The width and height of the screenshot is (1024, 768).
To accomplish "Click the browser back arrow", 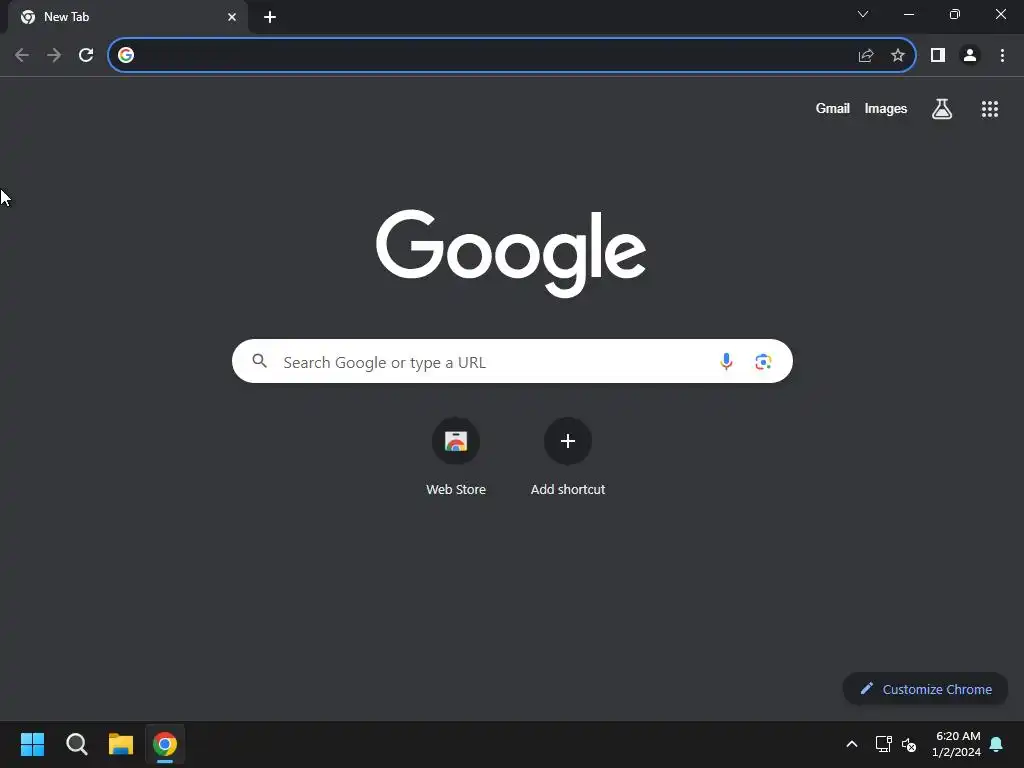I will click(22, 56).
